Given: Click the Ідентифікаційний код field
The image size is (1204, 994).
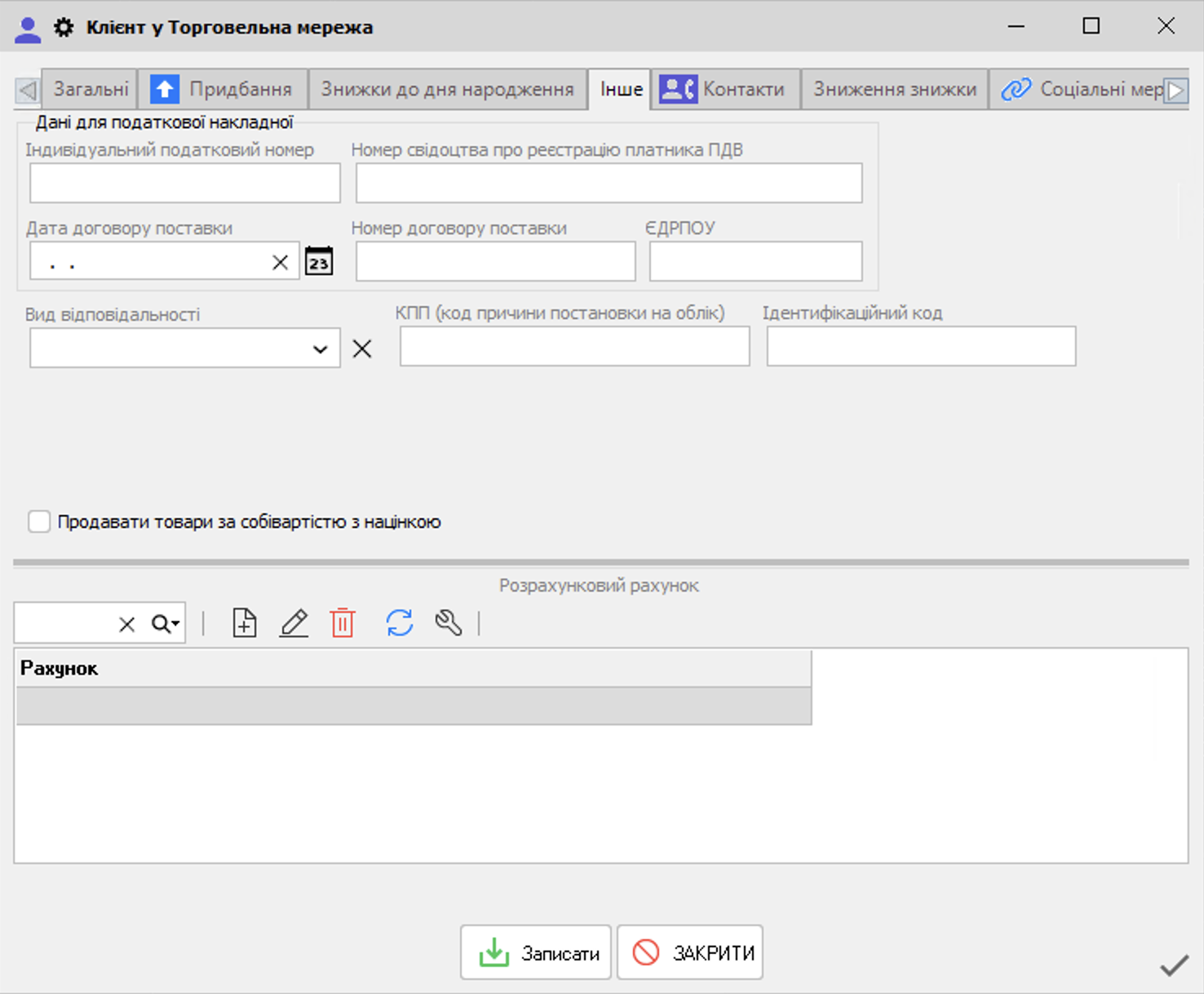Looking at the screenshot, I should (x=921, y=346).
